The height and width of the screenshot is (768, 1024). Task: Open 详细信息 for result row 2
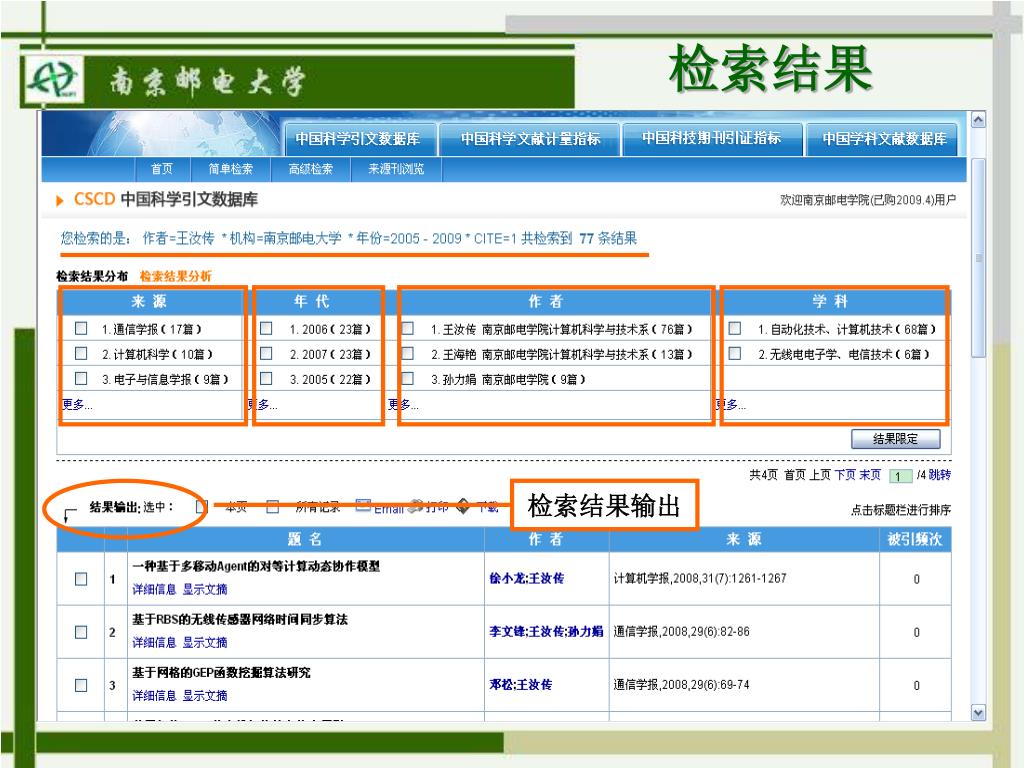tap(154, 643)
